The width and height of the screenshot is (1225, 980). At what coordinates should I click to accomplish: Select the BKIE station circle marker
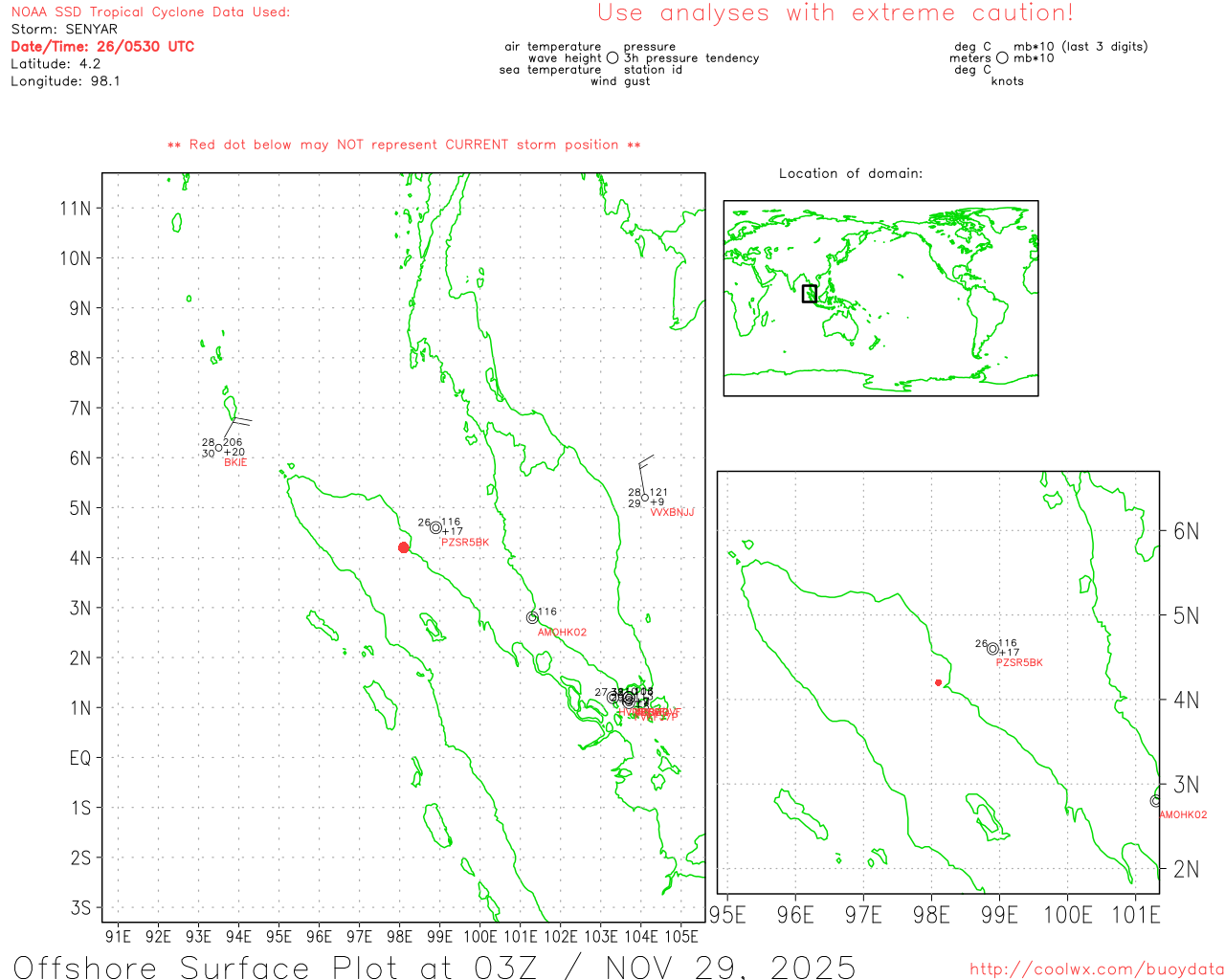click(219, 448)
